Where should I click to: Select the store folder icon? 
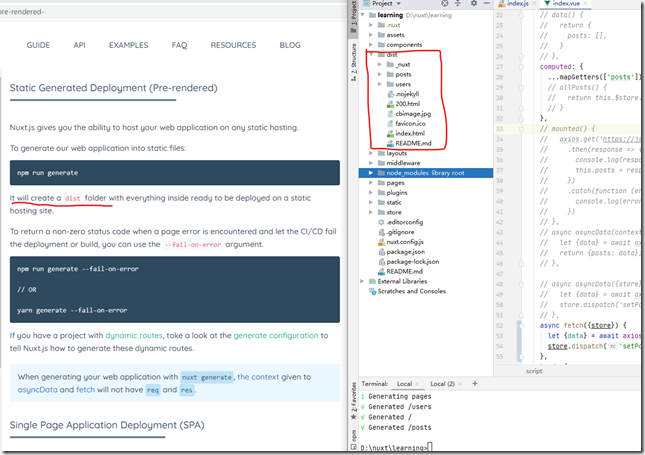click(x=381, y=212)
